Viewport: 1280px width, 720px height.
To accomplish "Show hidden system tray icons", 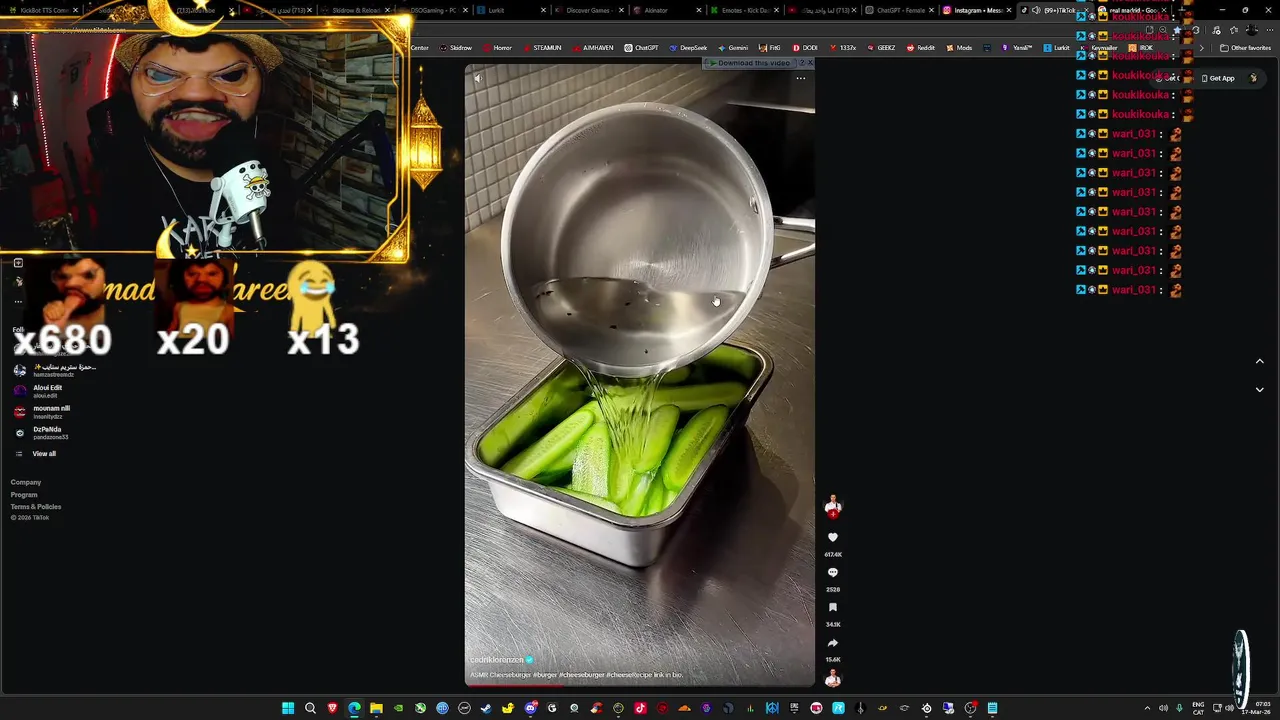I will coord(1147,708).
